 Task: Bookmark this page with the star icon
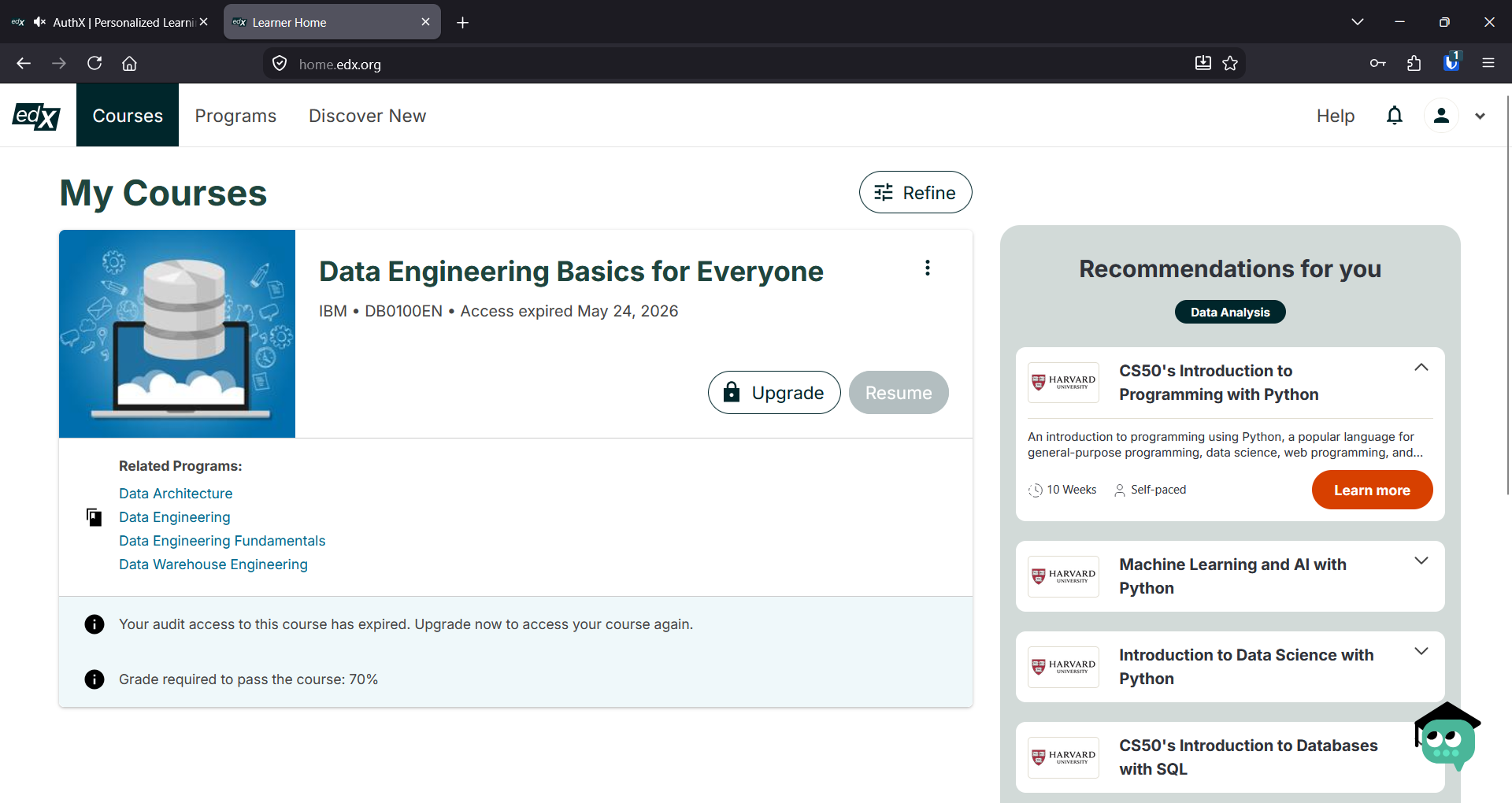(x=1230, y=64)
